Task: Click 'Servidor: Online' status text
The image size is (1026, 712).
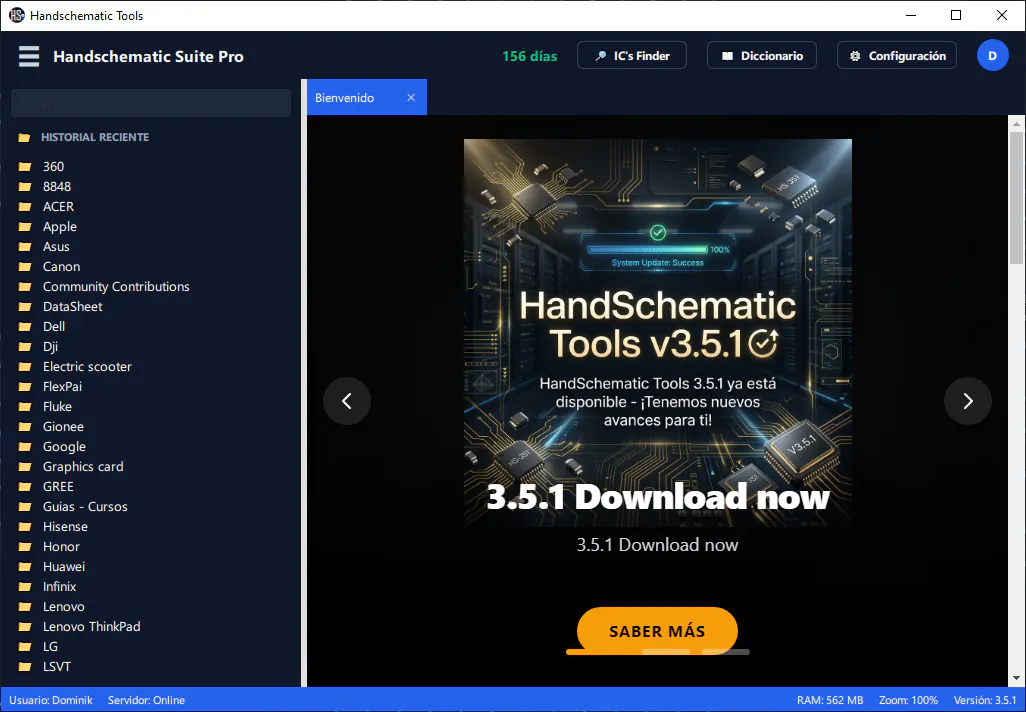Action: (147, 700)
